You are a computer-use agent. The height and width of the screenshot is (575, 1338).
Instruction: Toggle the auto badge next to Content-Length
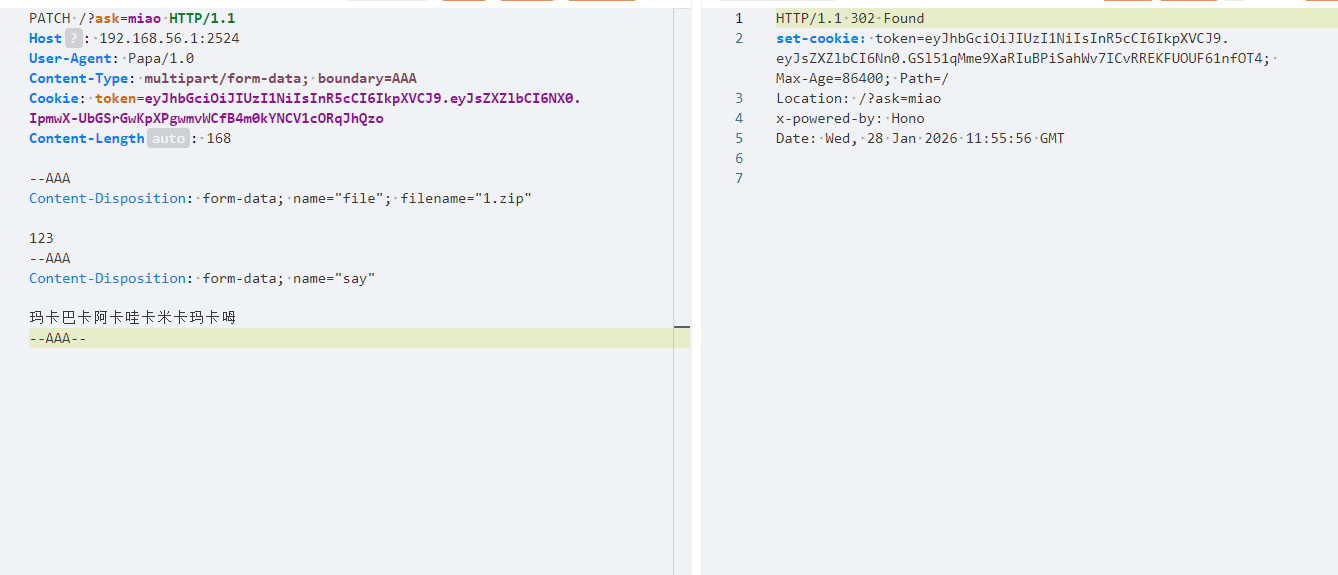pyautogui.click(x=168, y=139)
